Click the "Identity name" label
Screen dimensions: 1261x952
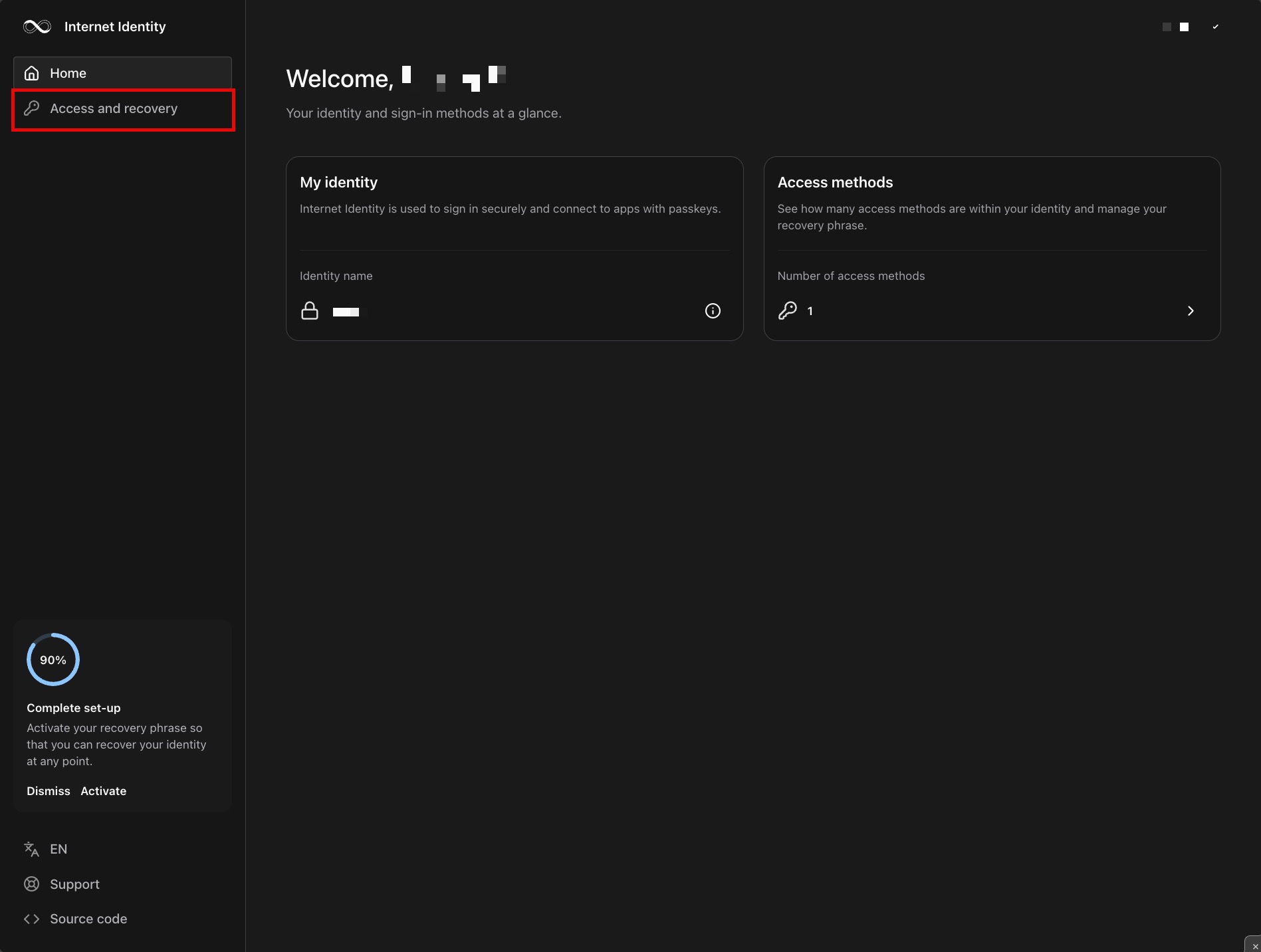[x=336, y=276]
